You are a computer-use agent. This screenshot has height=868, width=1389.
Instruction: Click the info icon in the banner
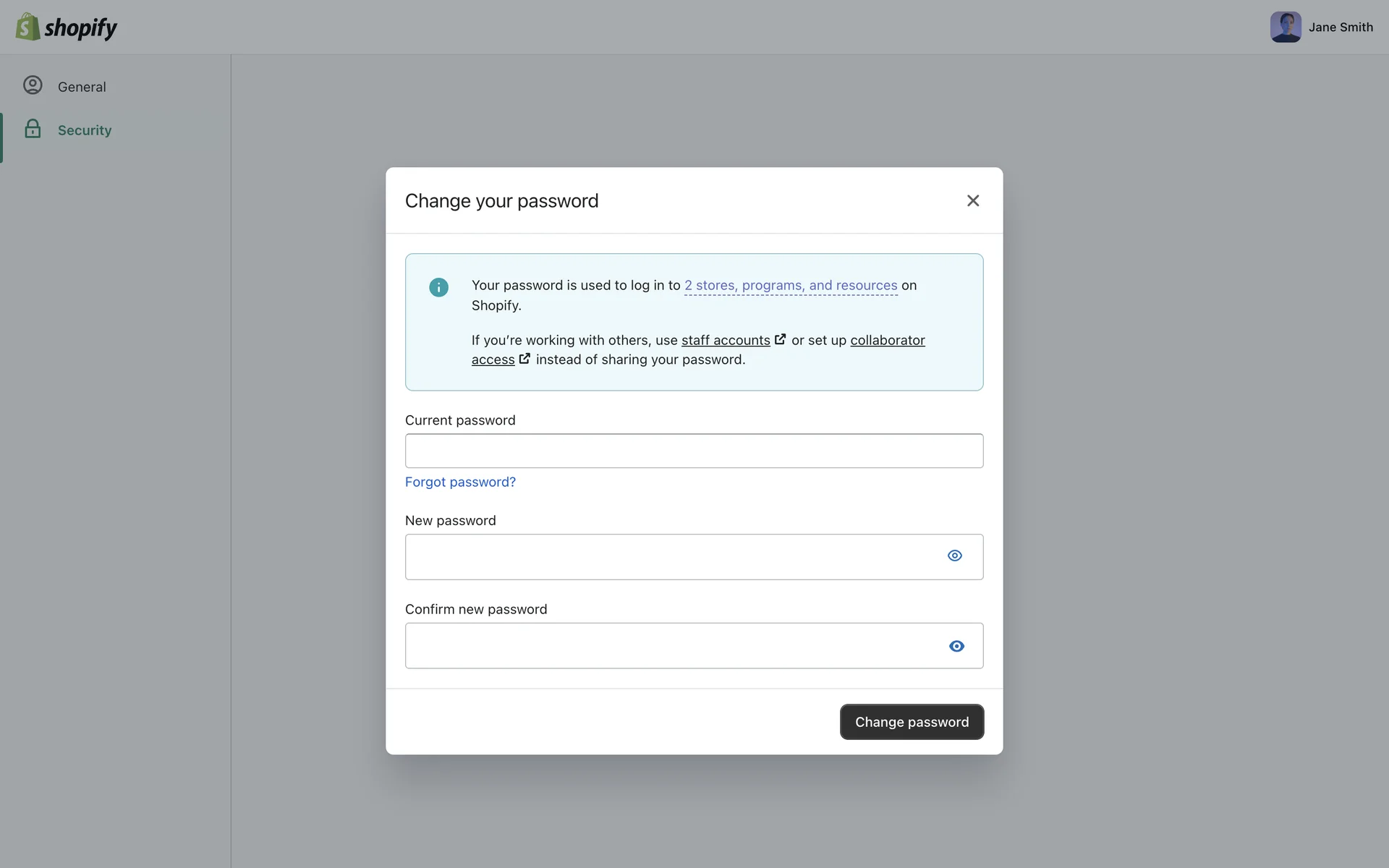[x=438, y=287]
